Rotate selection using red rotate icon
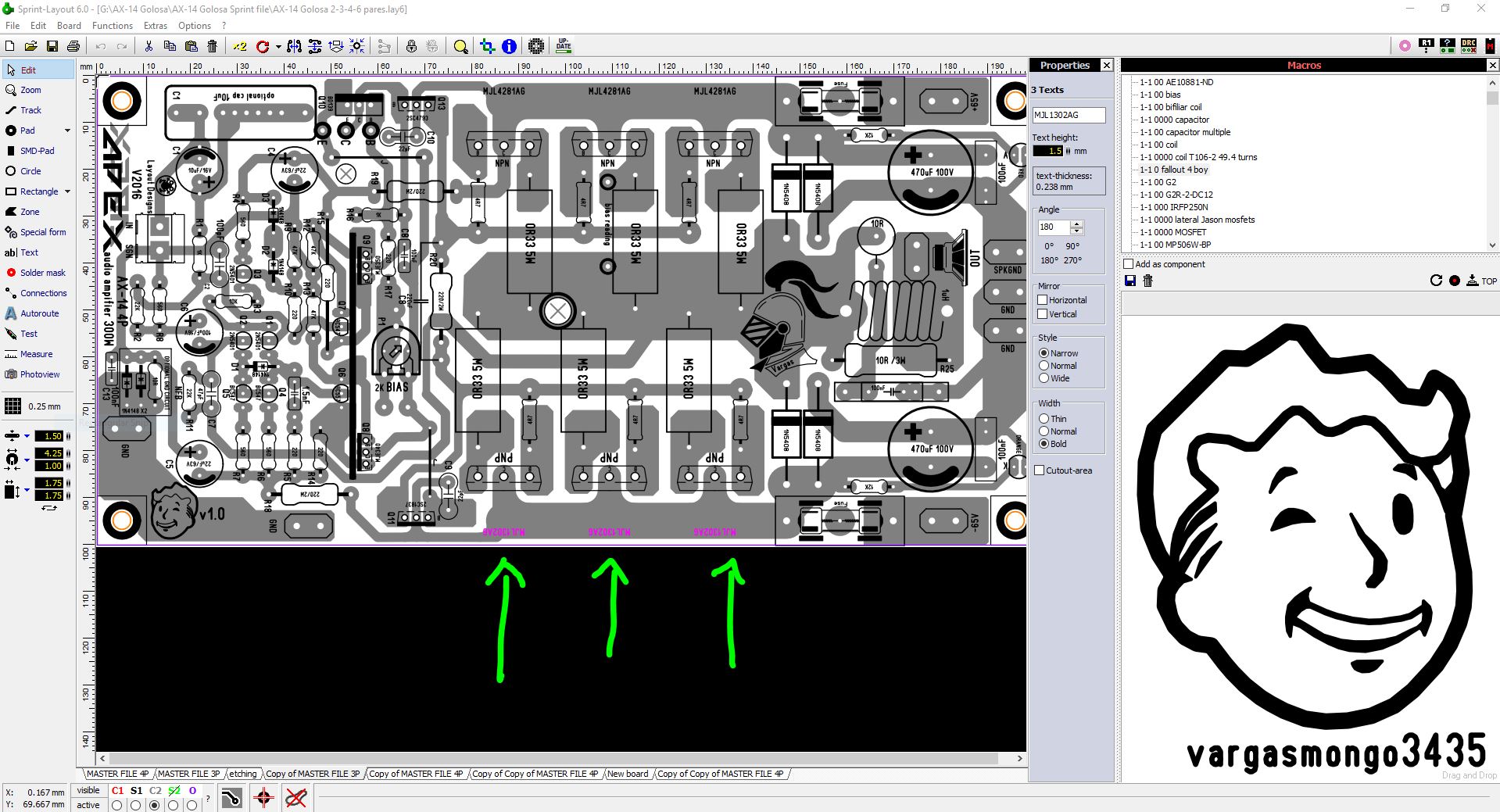This screenshot has width=1500, height=812. click(263, 46)
